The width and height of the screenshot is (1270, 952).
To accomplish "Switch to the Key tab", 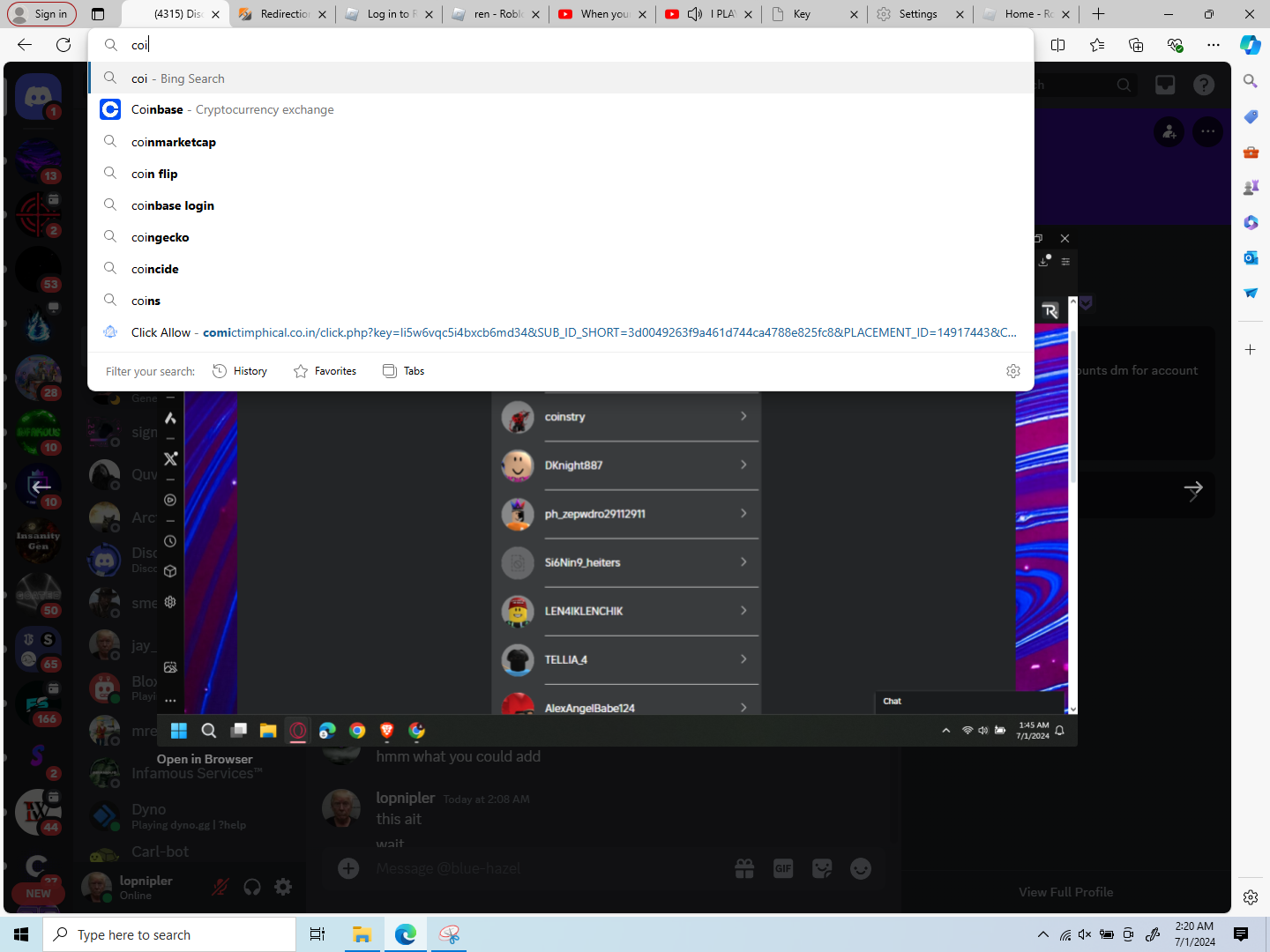I will (813, 14).
